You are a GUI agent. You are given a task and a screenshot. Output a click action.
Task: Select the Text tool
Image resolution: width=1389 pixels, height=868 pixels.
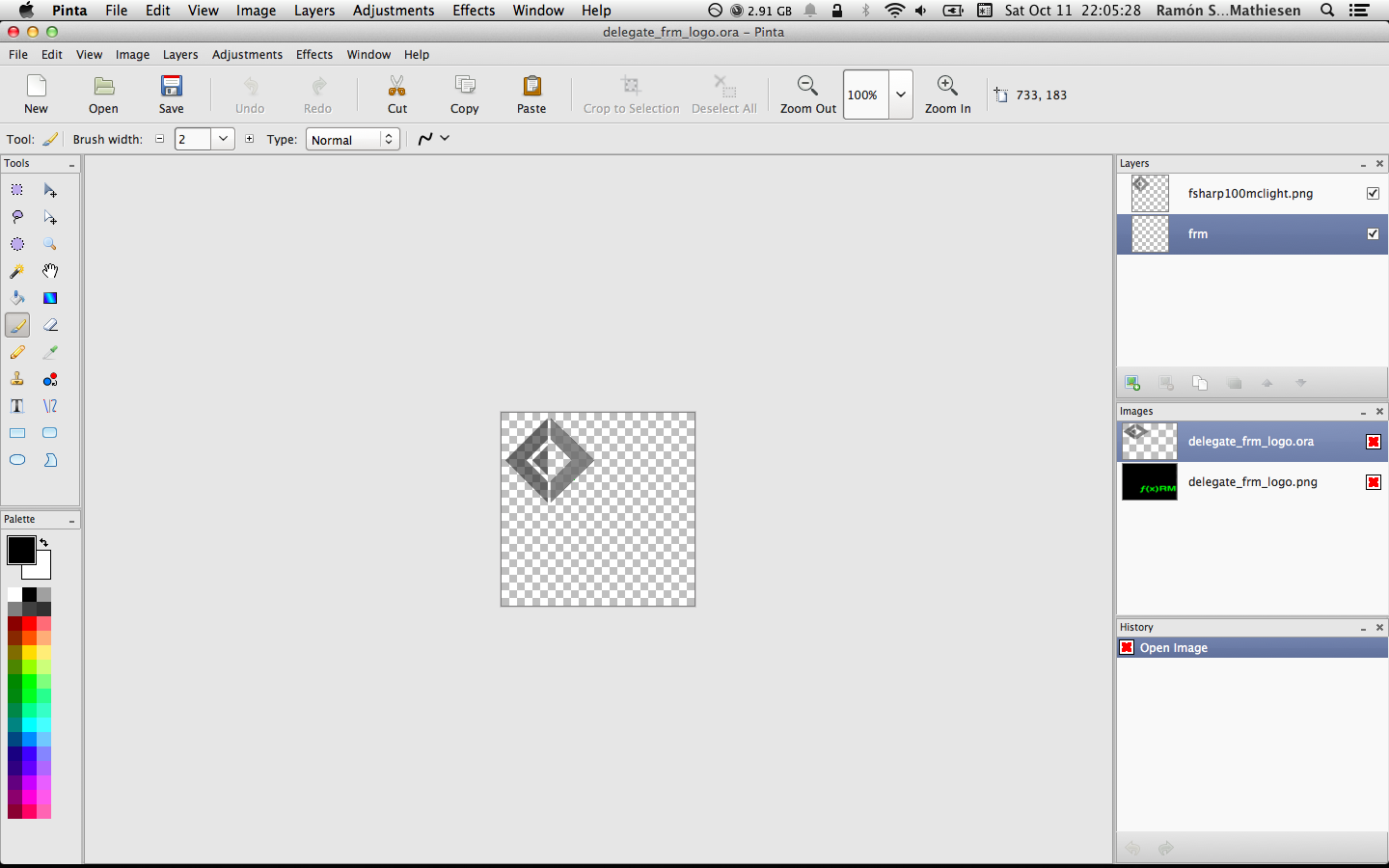[17, 406]
